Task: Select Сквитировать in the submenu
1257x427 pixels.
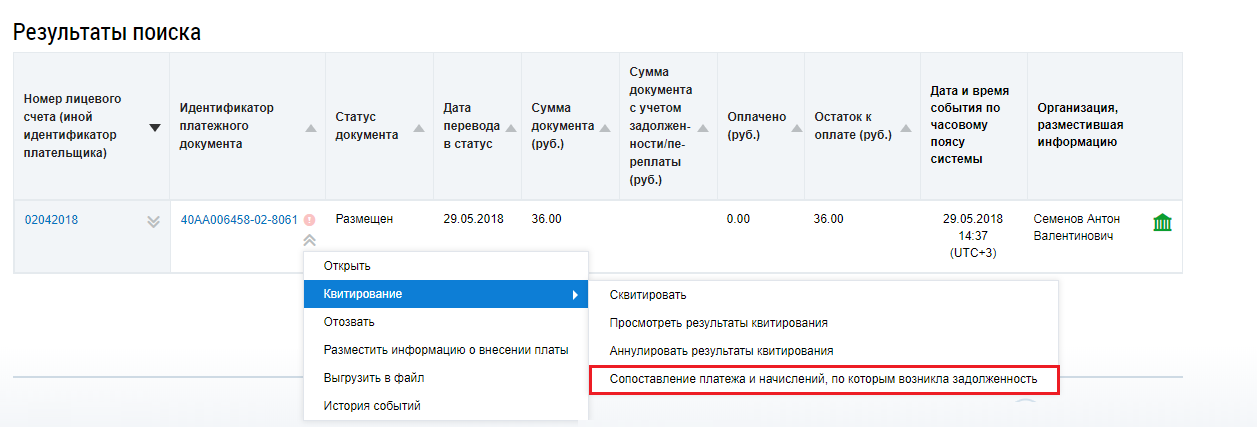Action: (648, 295)
